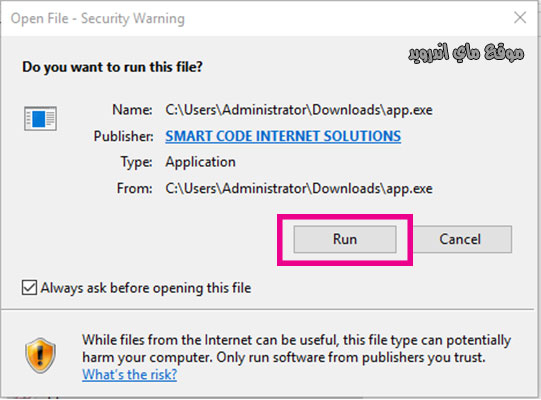Cancel the security warning dialog

pos(460,239)
